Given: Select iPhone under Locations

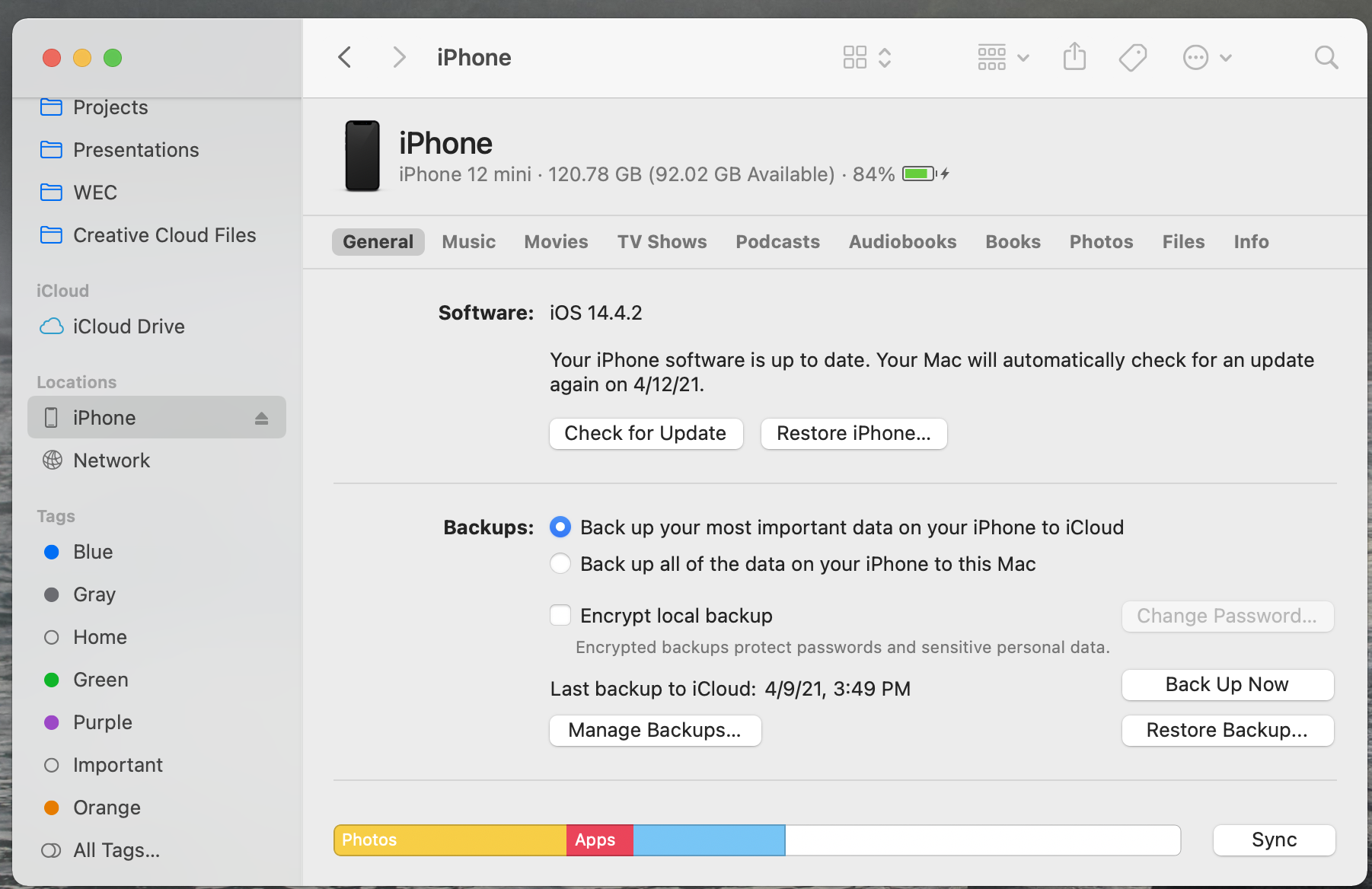Looking at the screenshot, I should [157, 417].
